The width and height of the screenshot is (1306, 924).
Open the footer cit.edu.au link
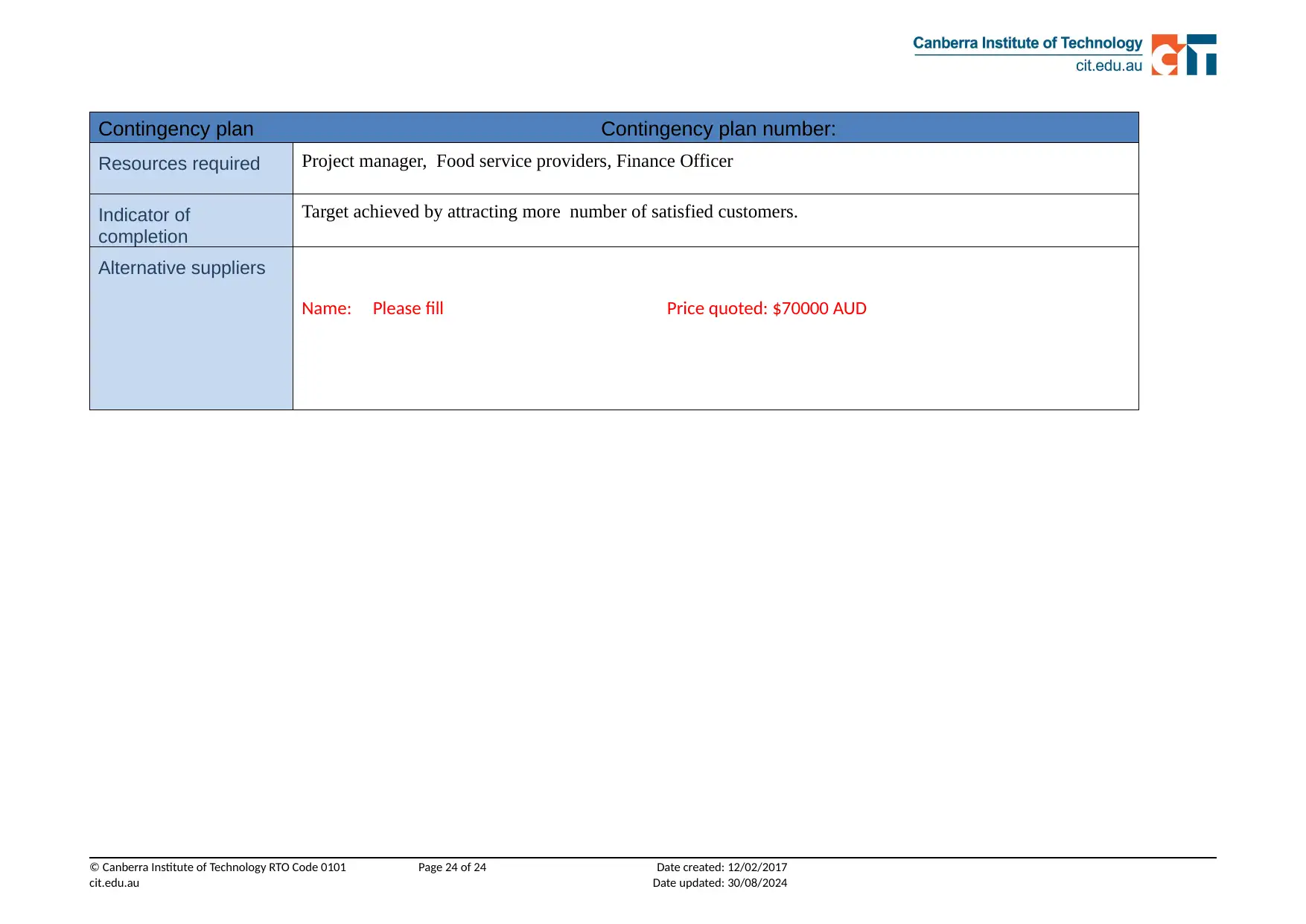114,883
